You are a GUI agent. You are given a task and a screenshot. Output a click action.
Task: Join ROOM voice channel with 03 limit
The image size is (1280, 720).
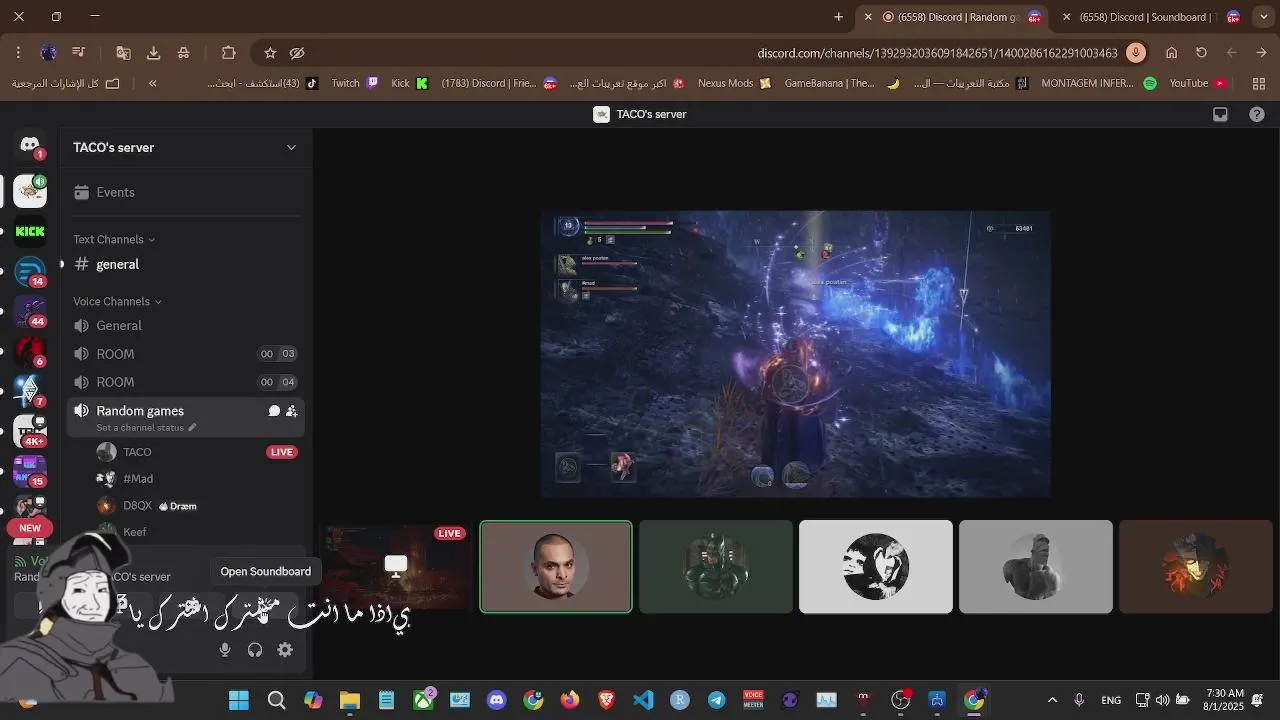pos(185,354)
